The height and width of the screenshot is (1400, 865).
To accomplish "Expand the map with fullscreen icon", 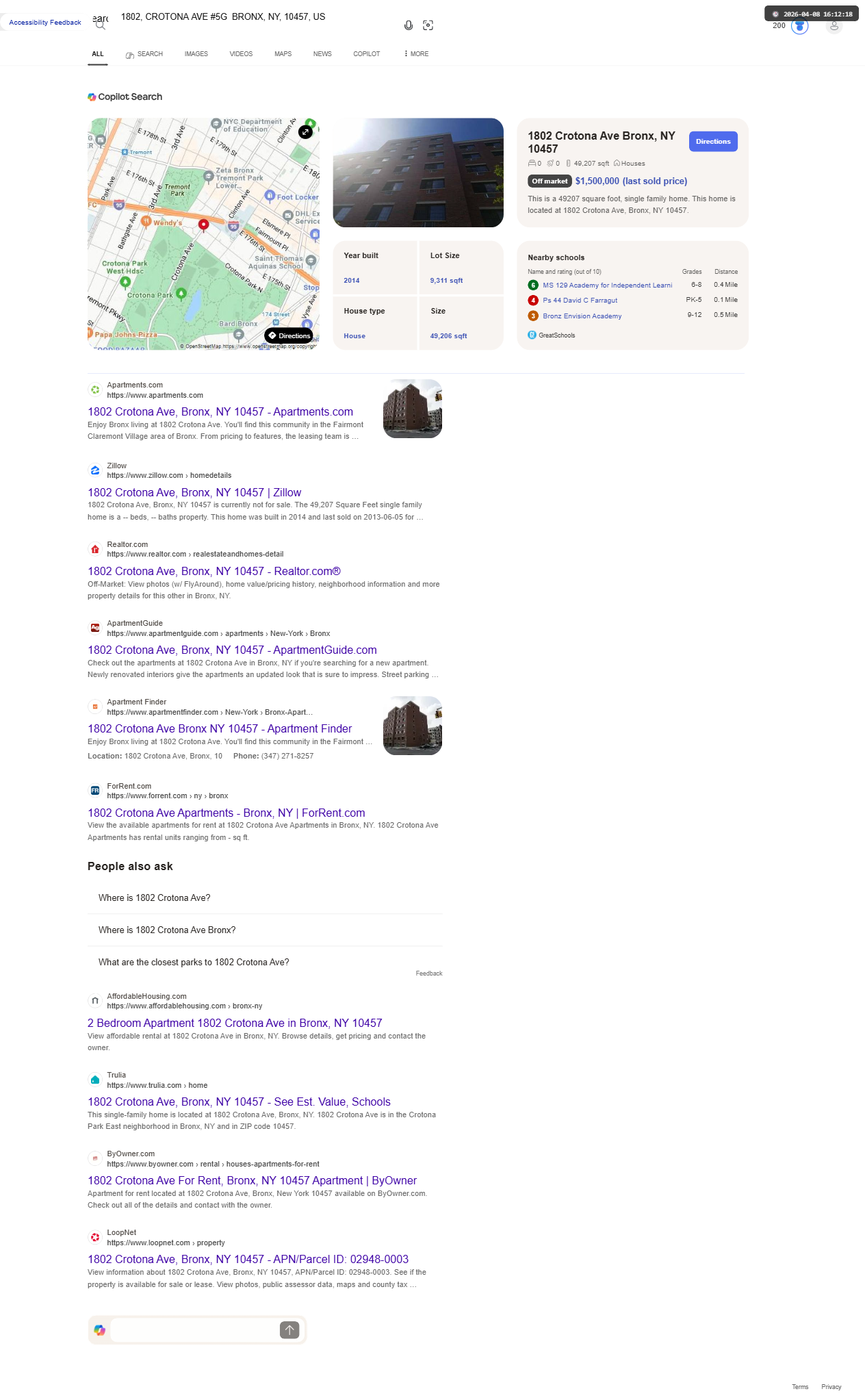I will (305, 132).
